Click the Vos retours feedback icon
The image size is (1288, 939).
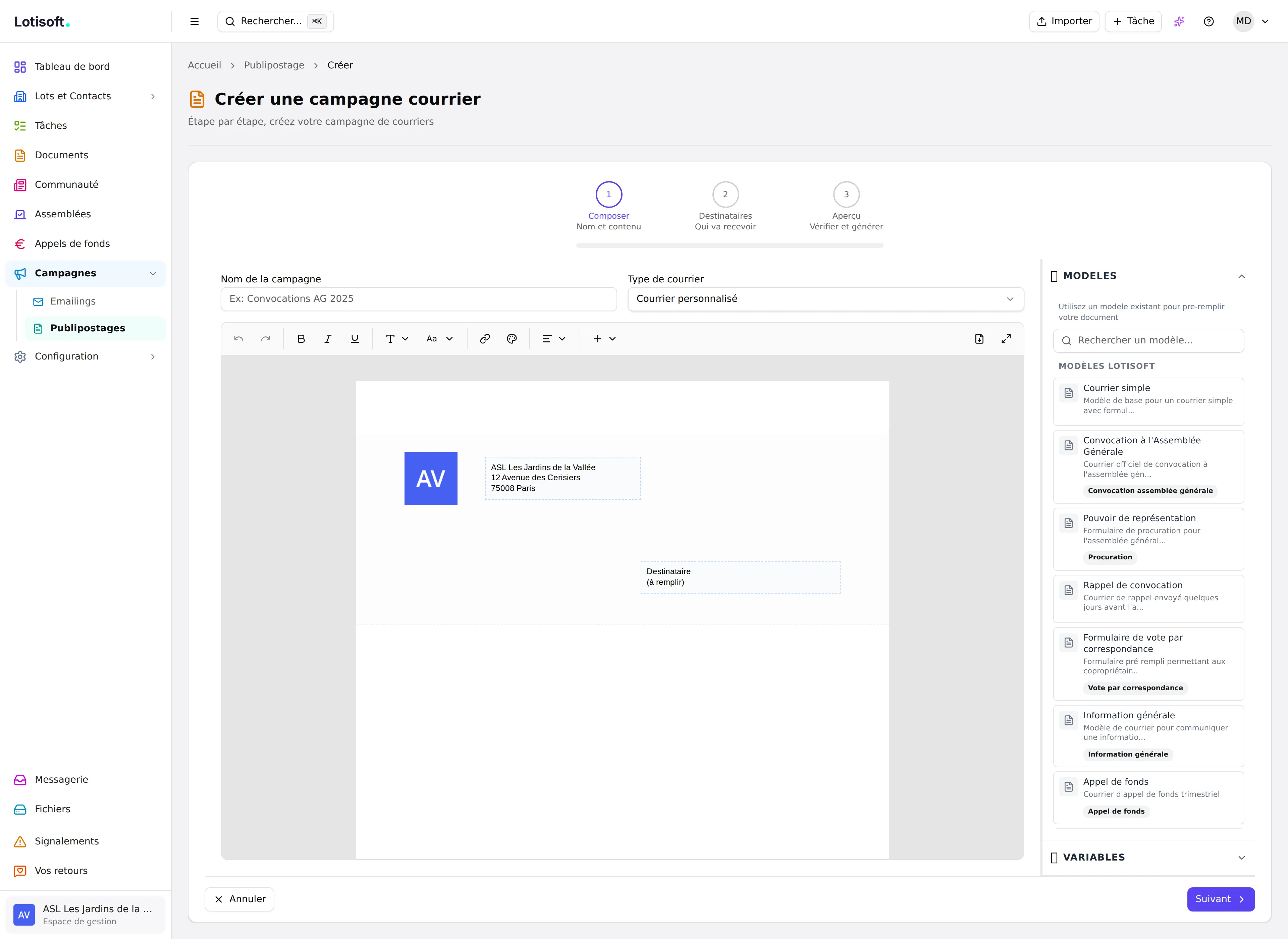[20, 871]
